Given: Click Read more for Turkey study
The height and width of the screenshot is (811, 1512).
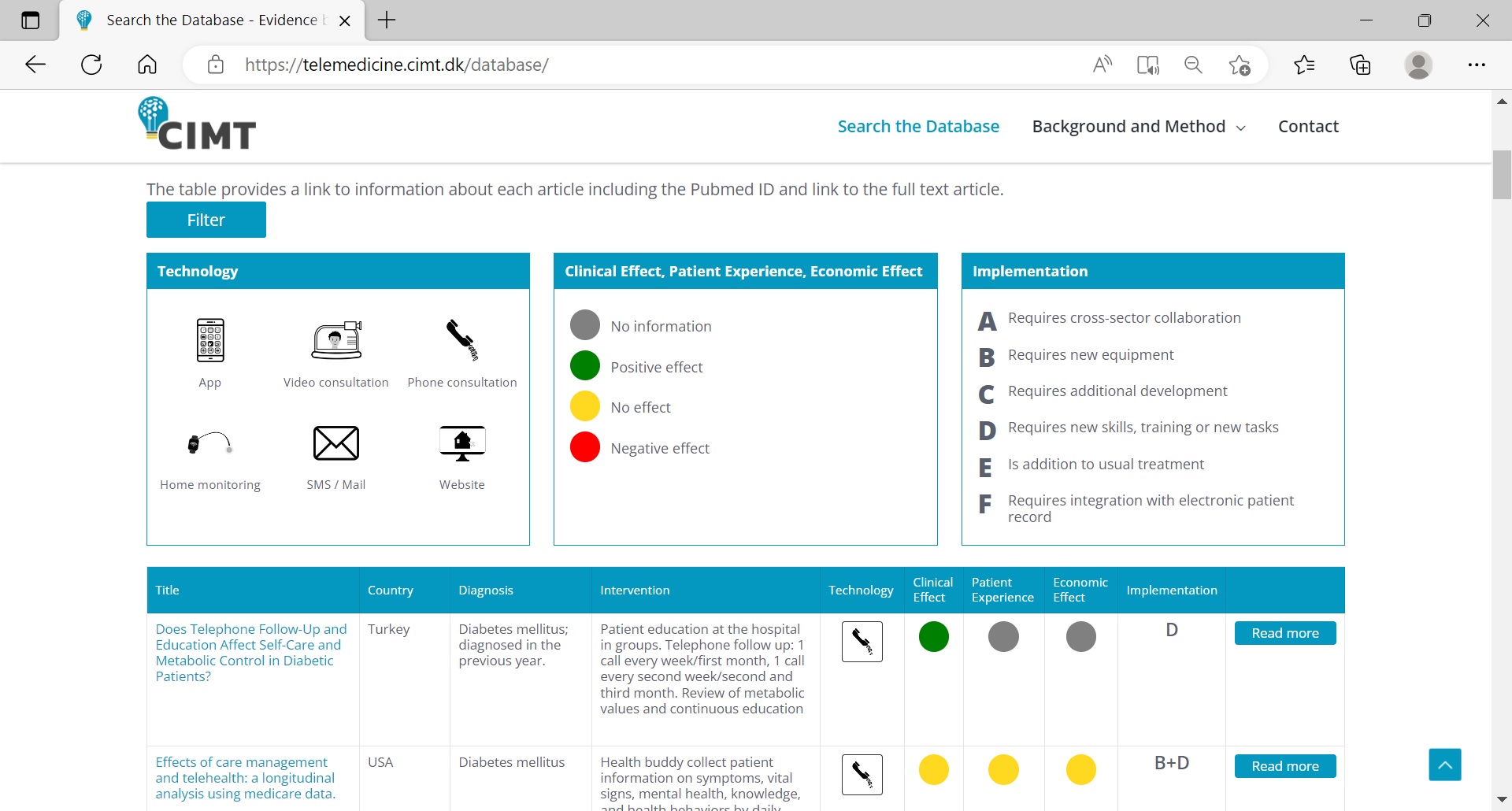Looking at the screenshot, I should [x=1285, y=633].
